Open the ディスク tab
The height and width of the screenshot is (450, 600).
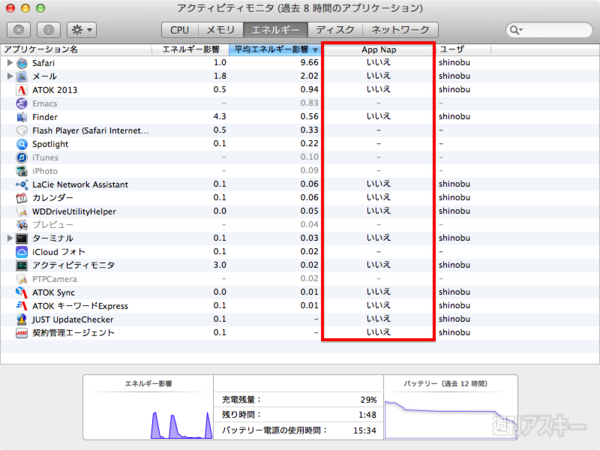(x=335, y=30)
